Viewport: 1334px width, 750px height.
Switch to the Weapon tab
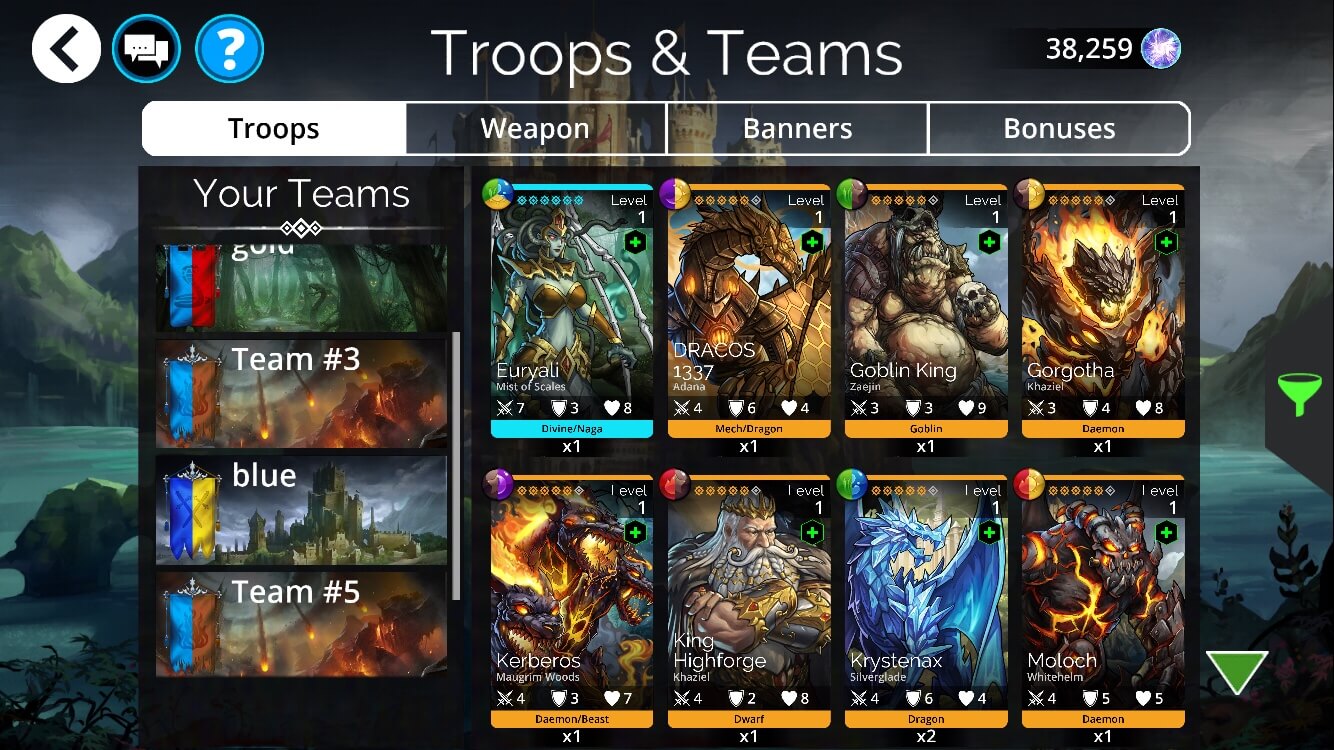click(x=535, y=129)
